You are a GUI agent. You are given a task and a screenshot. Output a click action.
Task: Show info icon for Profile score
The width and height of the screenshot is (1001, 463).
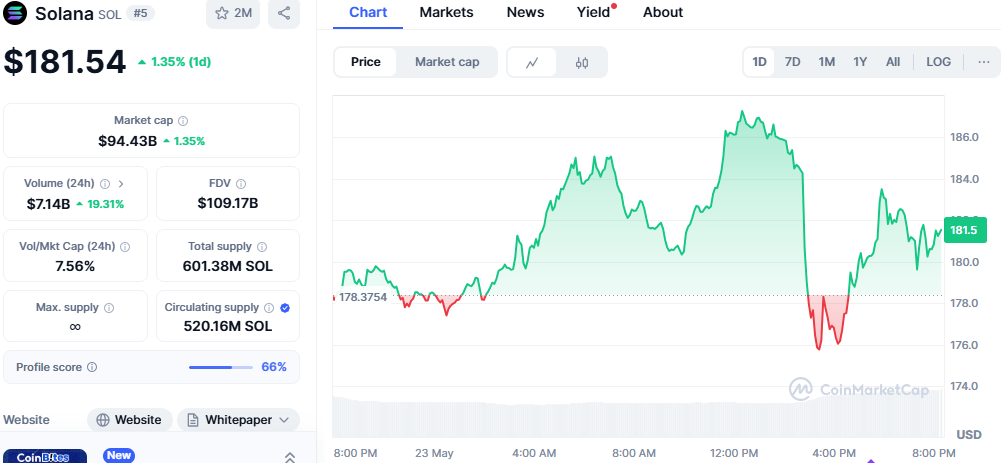[92, 367]
